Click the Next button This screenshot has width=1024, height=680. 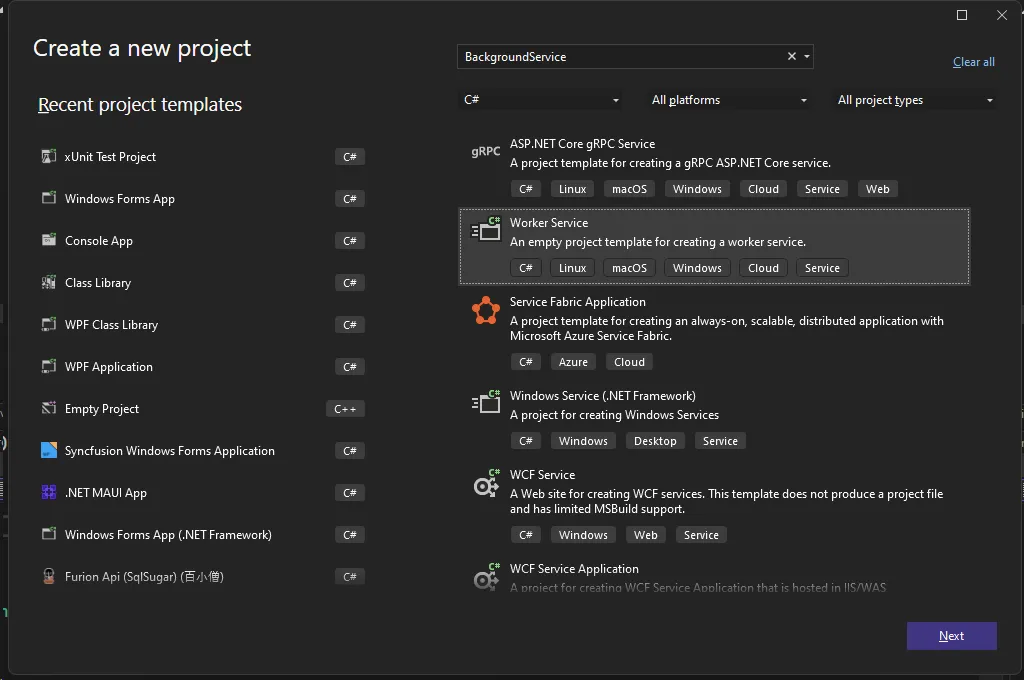pos(952,636)
